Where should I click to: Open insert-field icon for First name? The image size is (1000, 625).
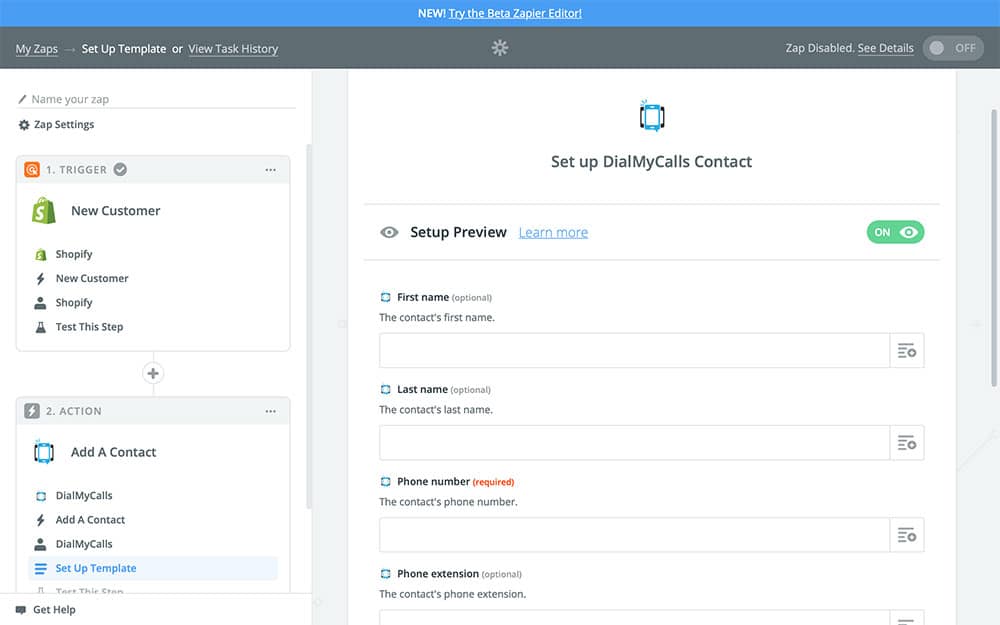click(x=907, y=351)
